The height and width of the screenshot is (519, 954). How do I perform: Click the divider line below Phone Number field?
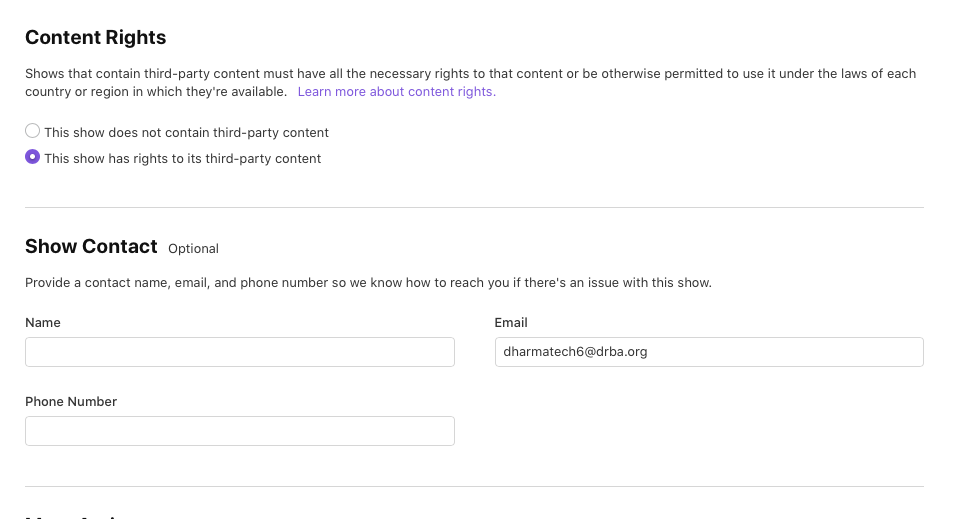475,486
